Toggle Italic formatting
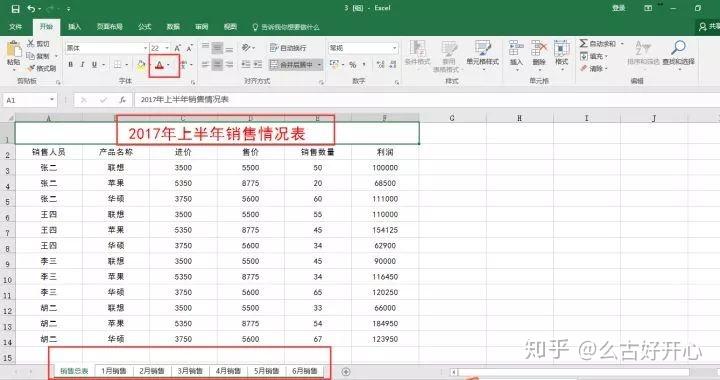720x380 pixels. tap(82, 65)
